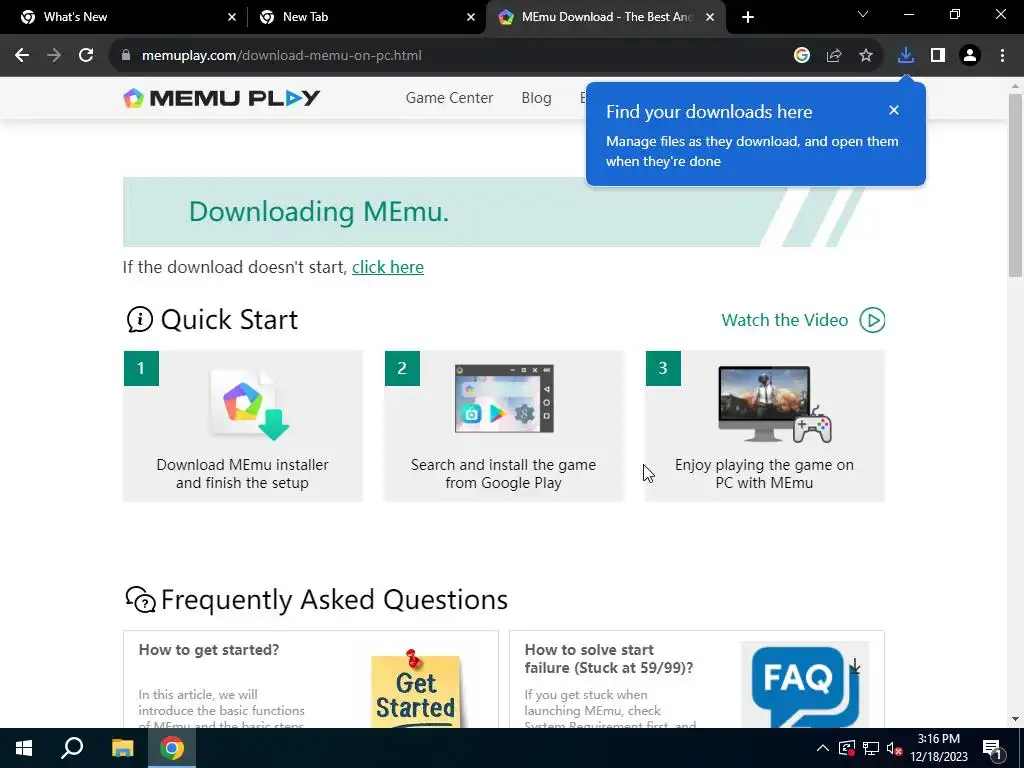Click the scrollbar down arrow
Screen dimensions: 1024x768
coord(1016,720)
